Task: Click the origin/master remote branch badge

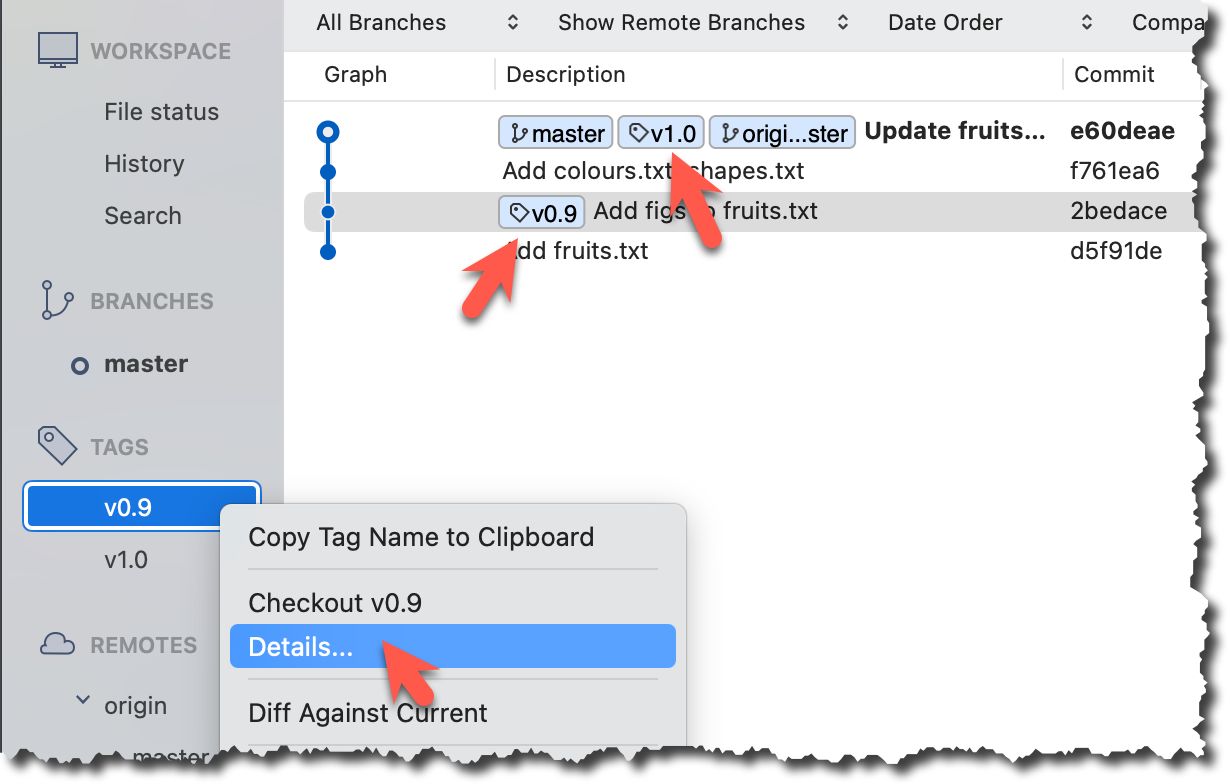Action: coord(782,133)
